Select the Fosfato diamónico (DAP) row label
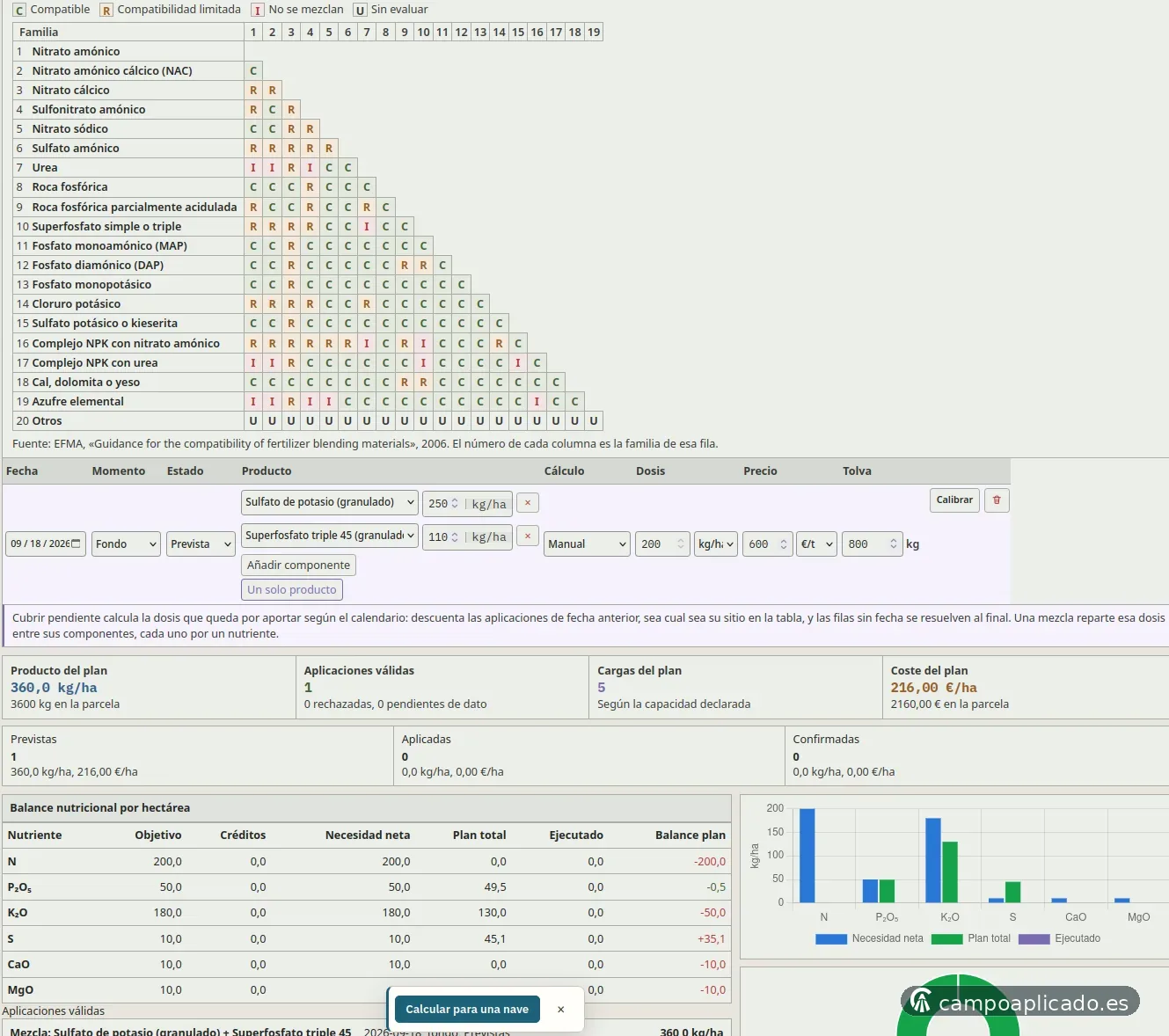 (x=98, y=266)
